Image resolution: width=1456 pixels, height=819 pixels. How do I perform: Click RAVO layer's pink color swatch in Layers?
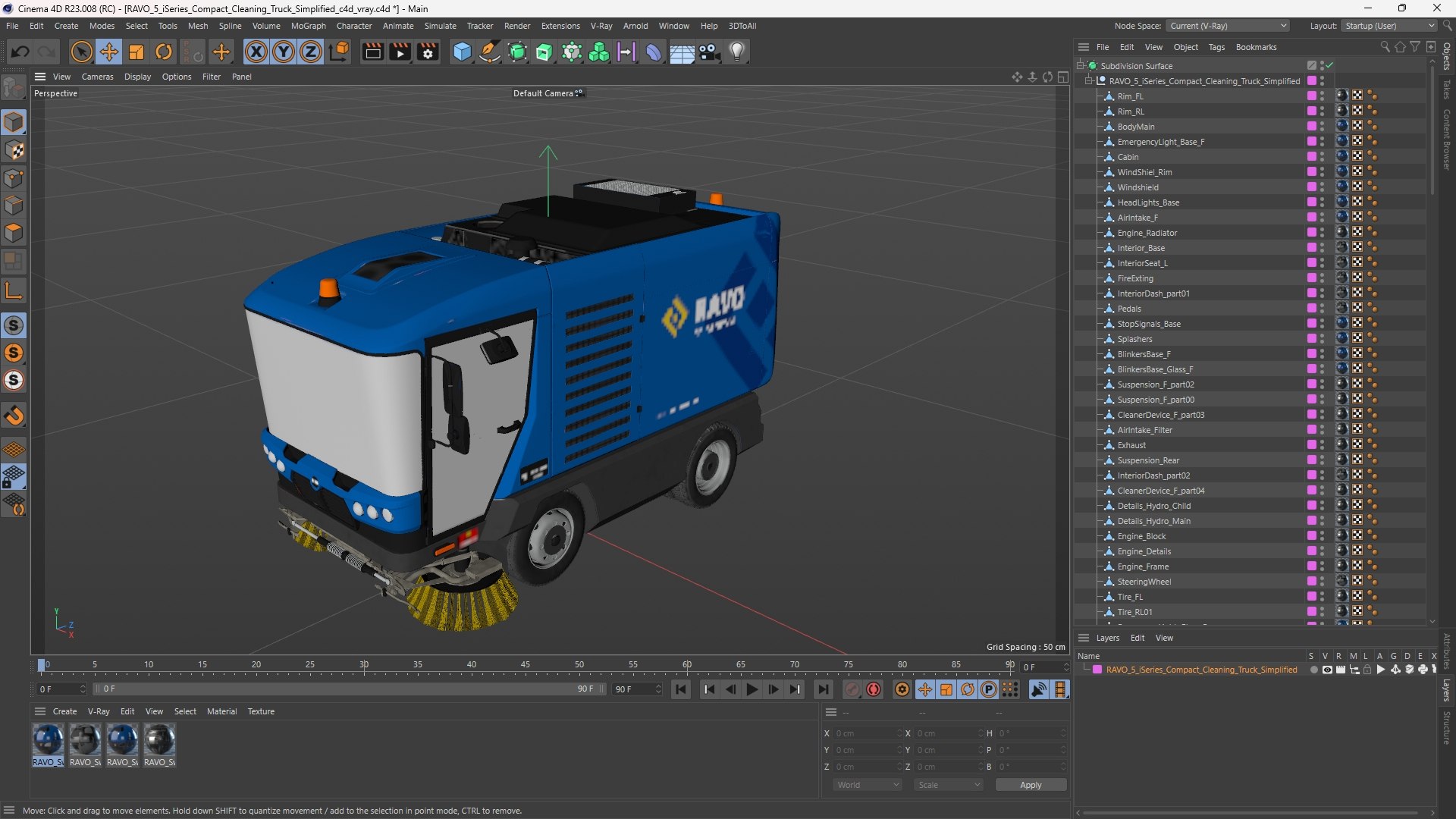coord(1097,670)
